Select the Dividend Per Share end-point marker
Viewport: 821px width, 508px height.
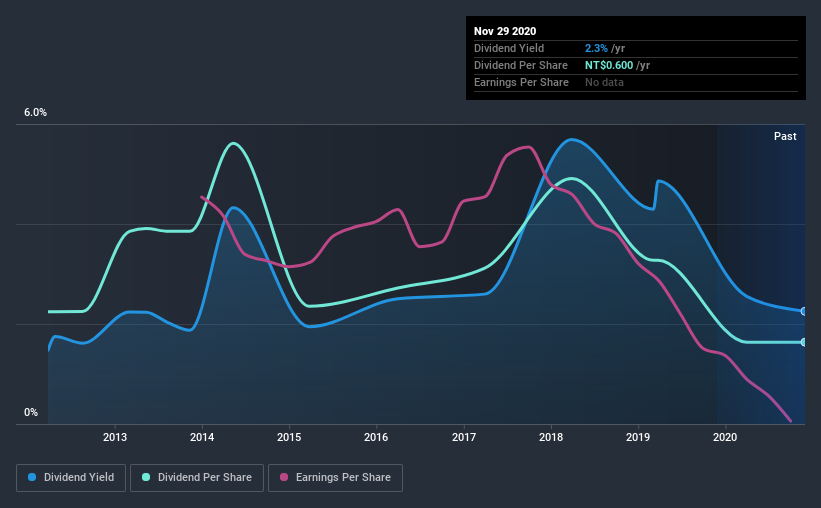(x=803, y=342)
